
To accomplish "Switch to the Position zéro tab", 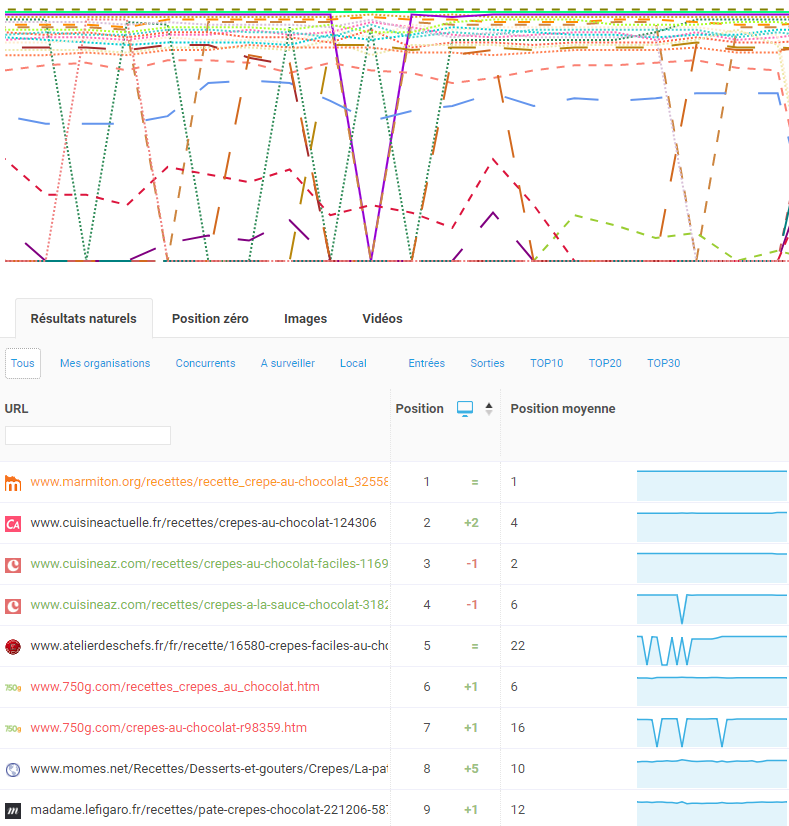I will [x=210, y=319].
